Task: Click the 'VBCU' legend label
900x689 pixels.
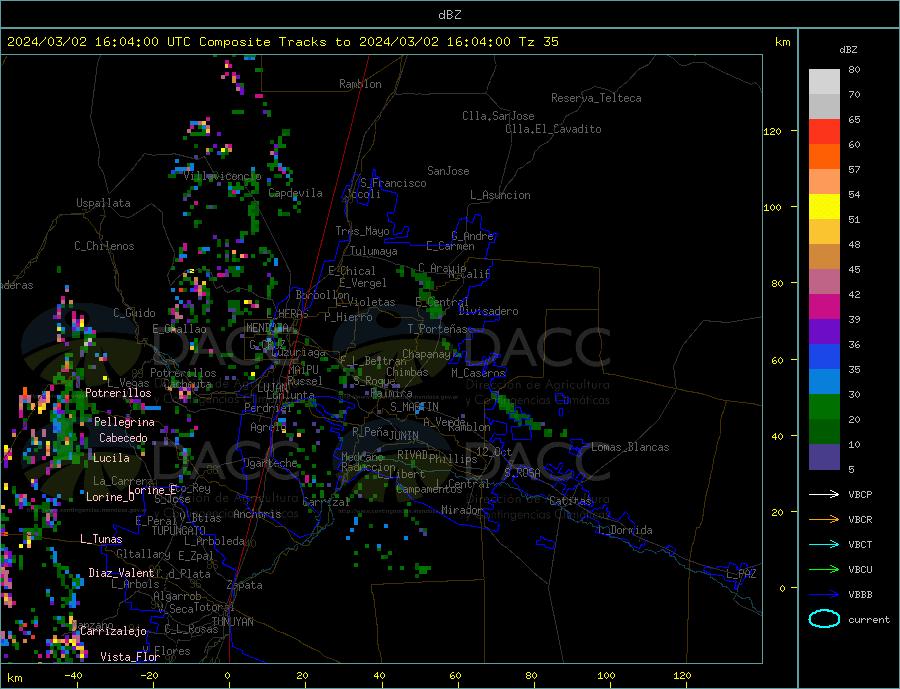Action: pos(860,570)
